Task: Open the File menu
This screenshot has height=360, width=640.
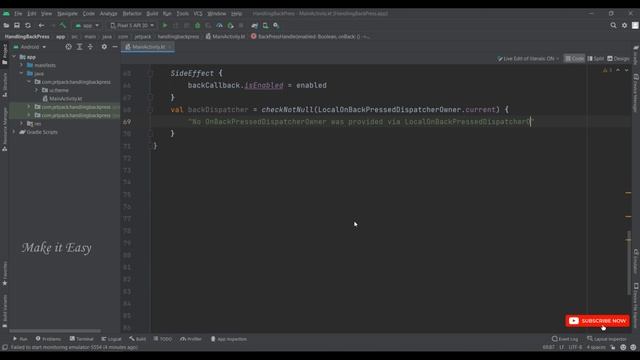Action: [18, 13]
